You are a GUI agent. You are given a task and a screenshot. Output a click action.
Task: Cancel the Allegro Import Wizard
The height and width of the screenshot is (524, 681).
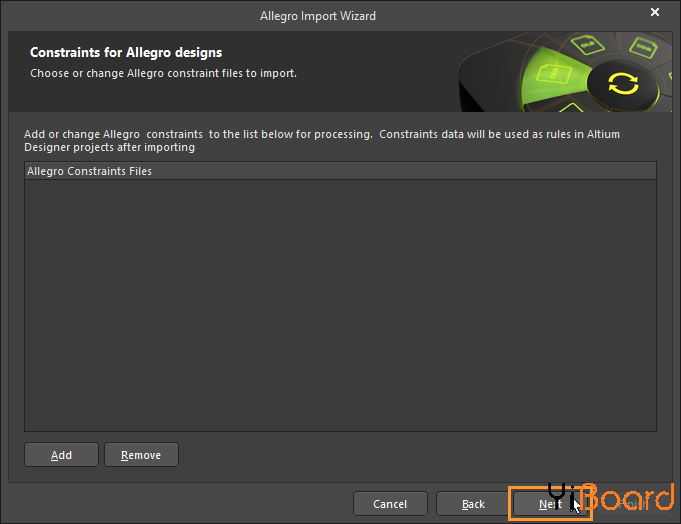(390, 504)
